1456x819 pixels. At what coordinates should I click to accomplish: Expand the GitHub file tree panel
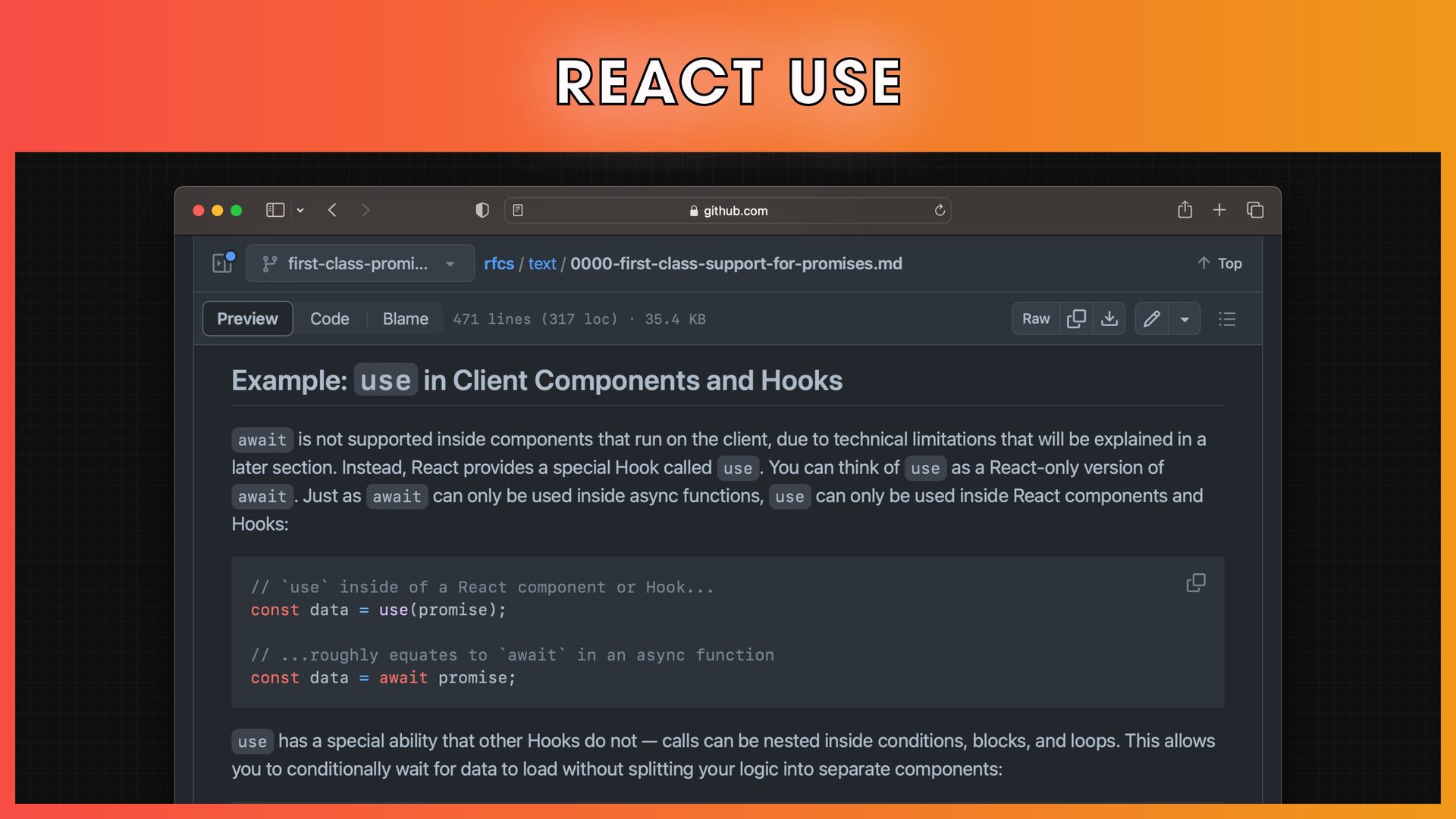click(x=222, y=263)
